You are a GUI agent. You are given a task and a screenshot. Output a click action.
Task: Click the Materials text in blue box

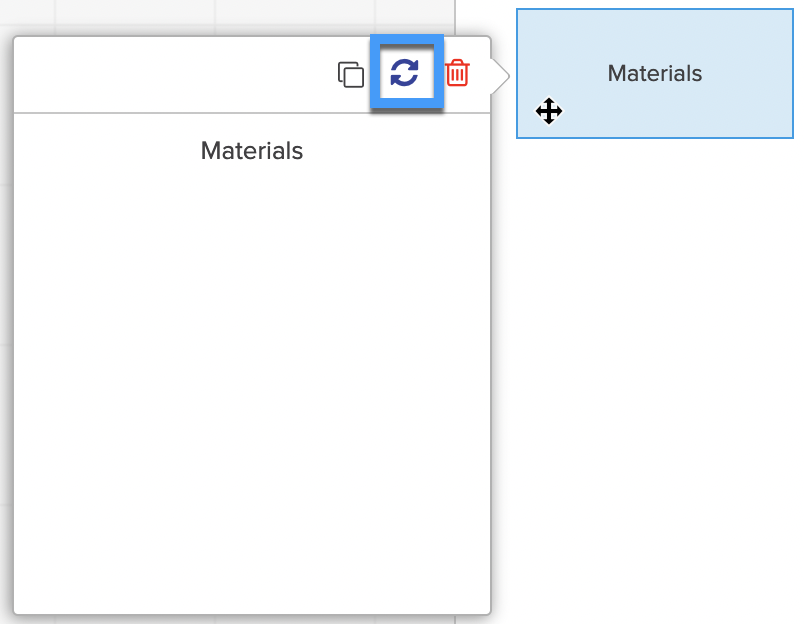point(655,74)
